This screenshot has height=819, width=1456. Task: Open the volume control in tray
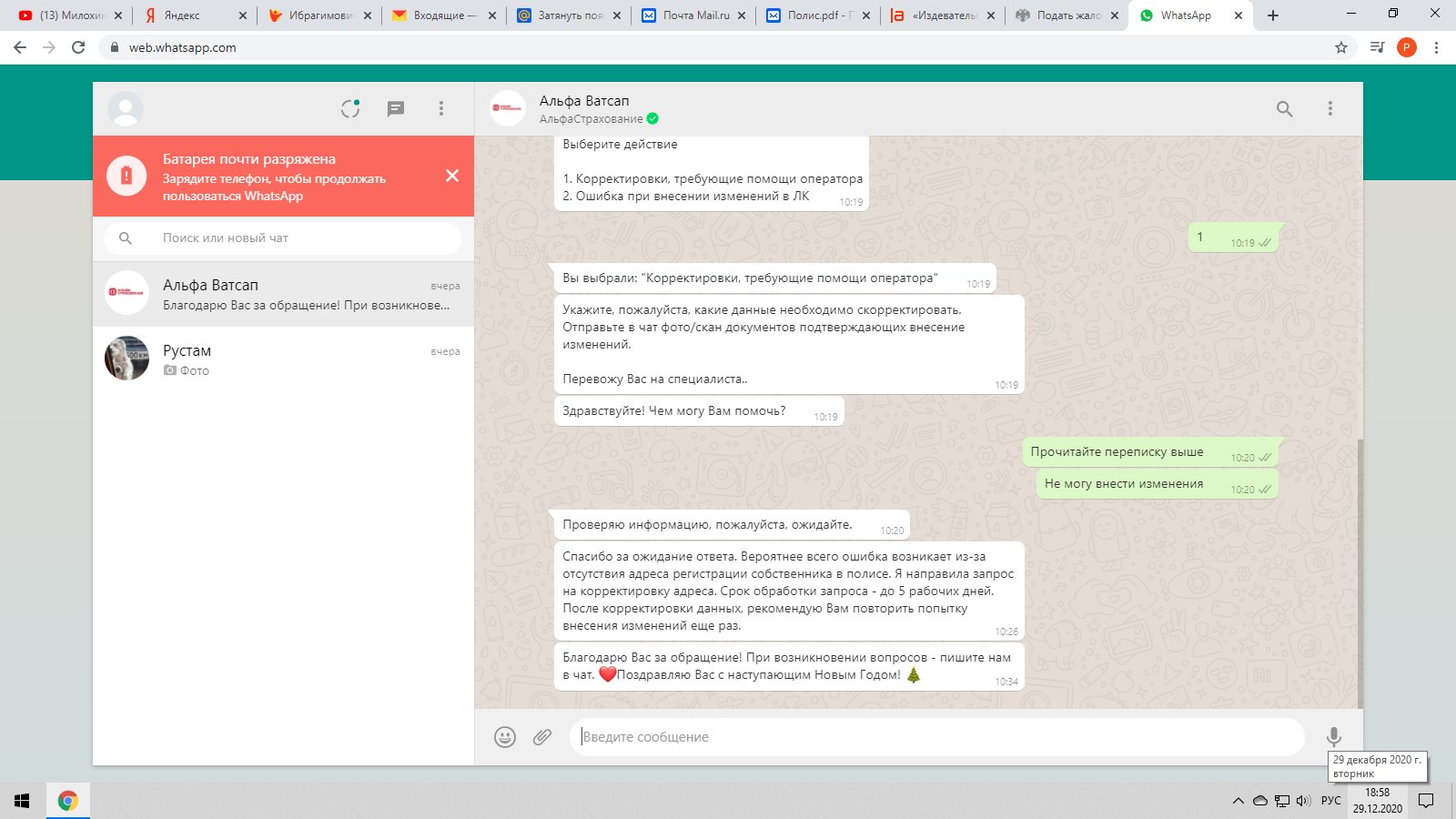[x=1303, y=801]
